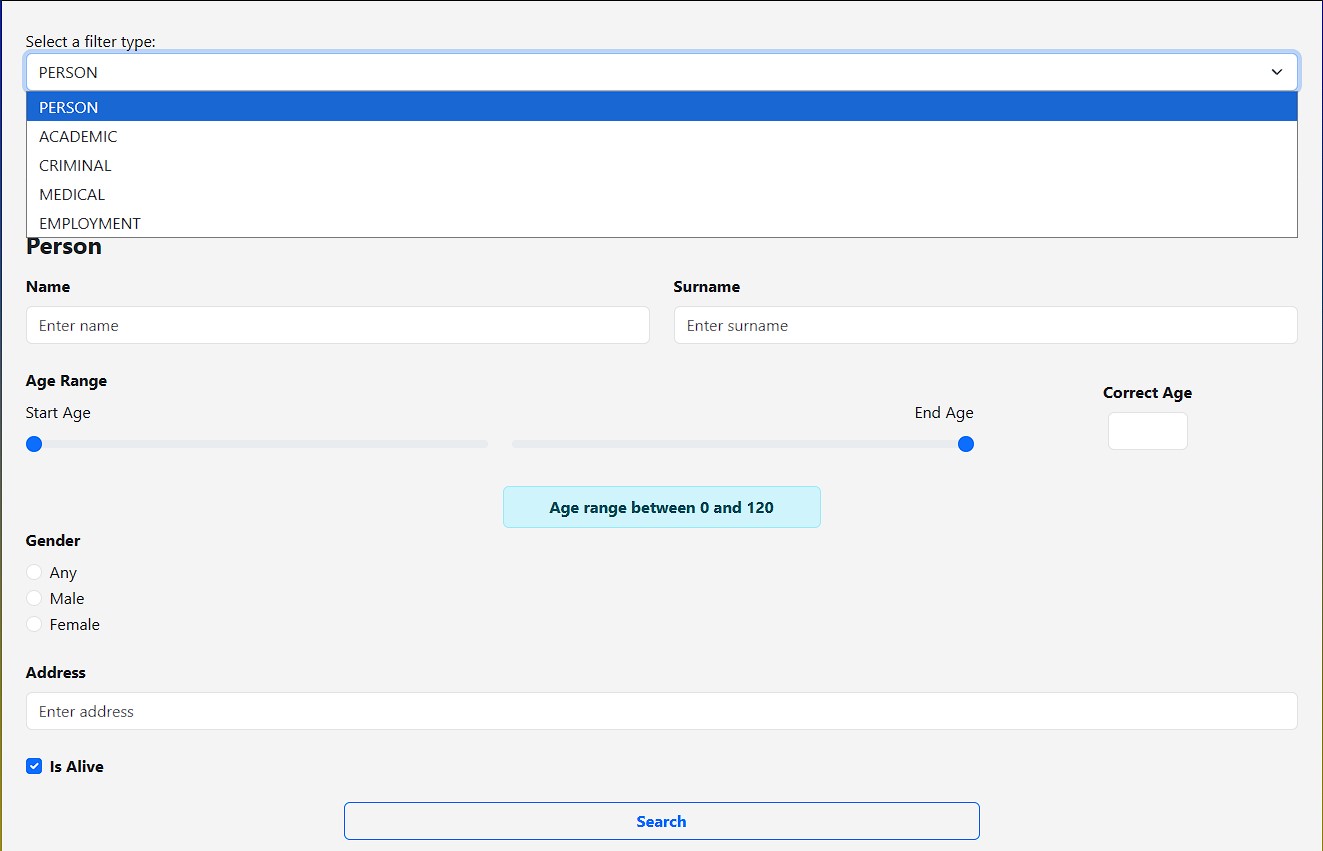Select the Female gender radio button
The image size is (1323, 851).
point(34,624)
